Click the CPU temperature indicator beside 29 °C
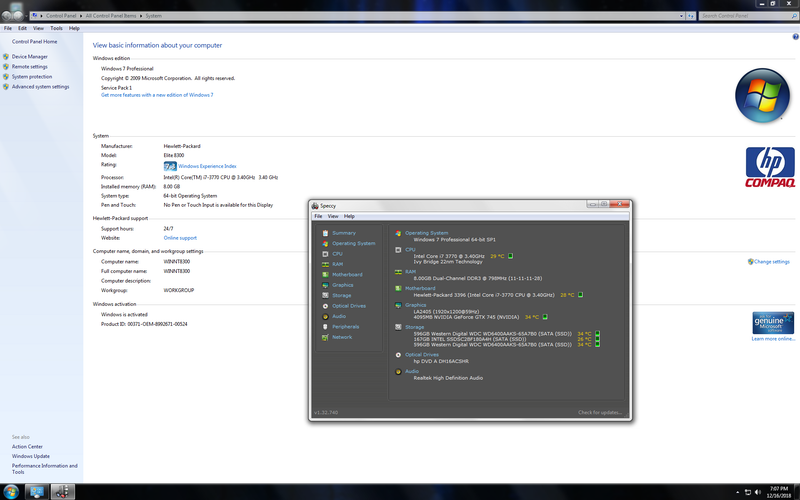The image size is (800, 500). coord(510,256)
